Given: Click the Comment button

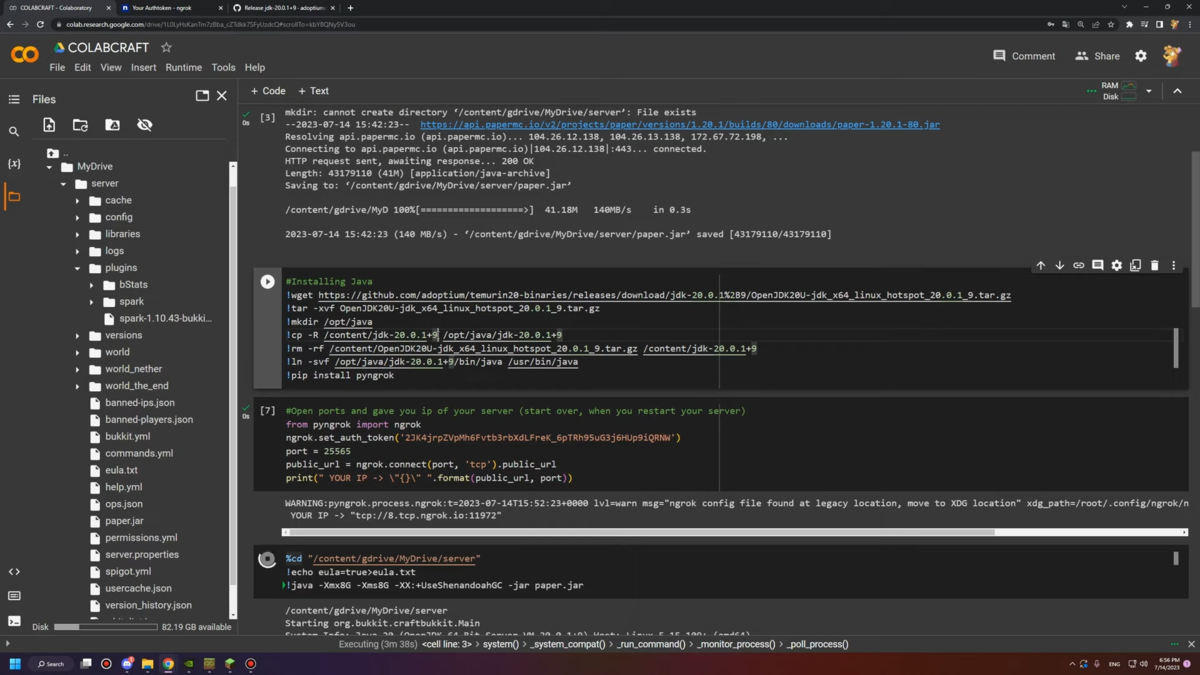Looking at the screenshot, I should click(x=1024, y=56).
